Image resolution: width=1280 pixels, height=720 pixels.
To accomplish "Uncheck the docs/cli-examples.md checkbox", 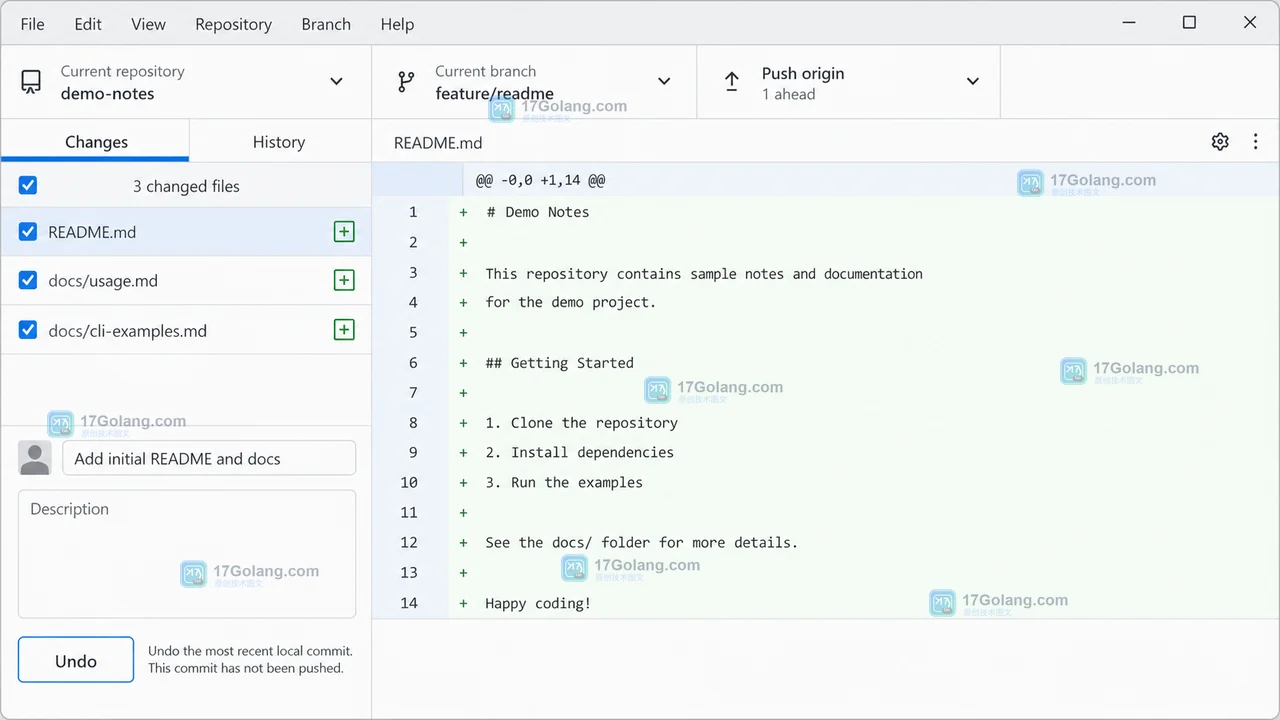I will pos(28,330).
